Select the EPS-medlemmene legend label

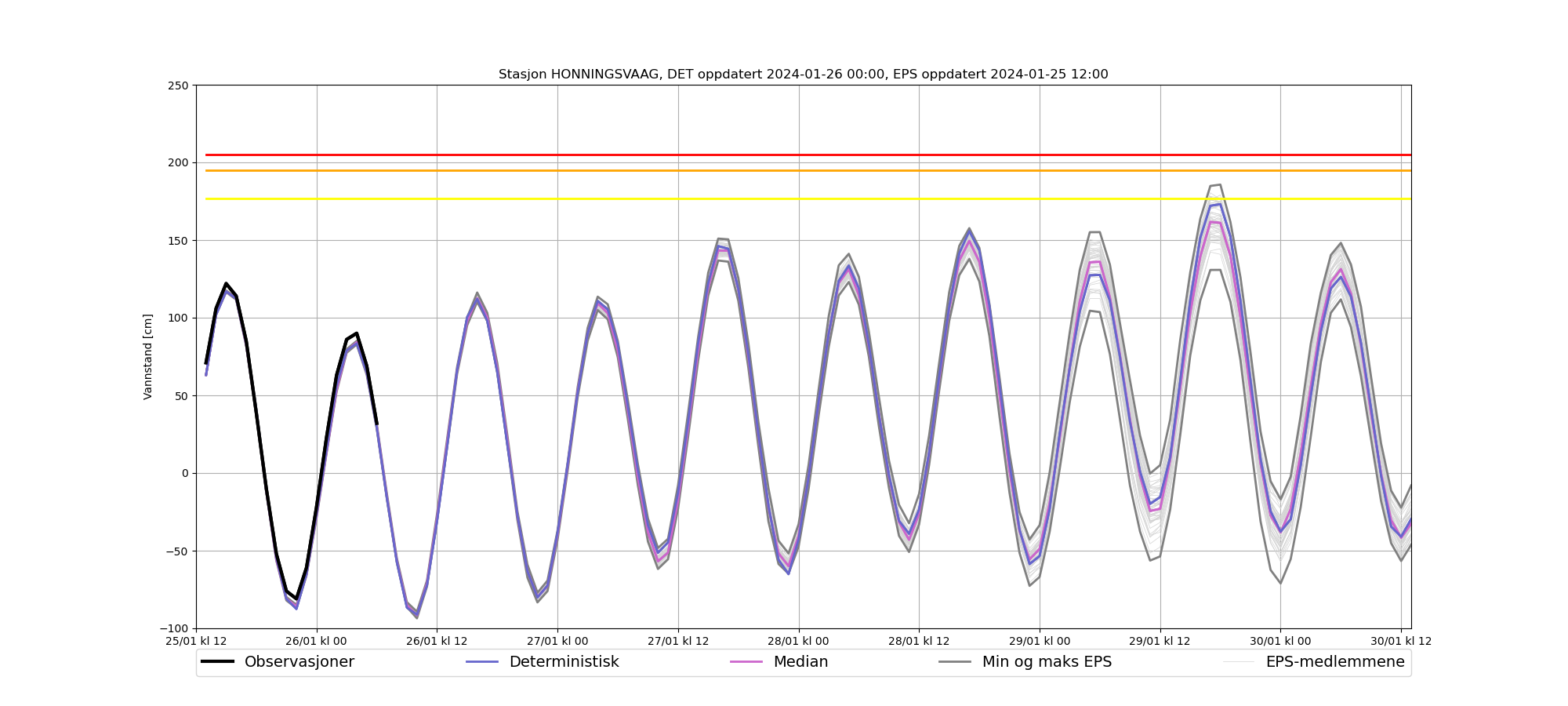click(1334, 662)
